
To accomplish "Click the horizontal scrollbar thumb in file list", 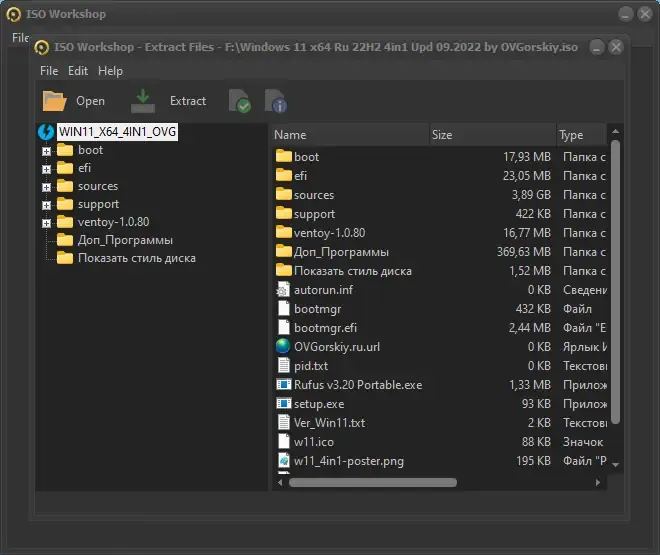I will [x=373, y=482].
